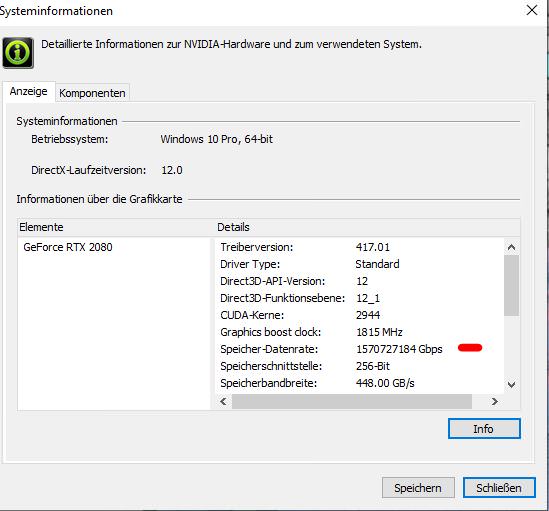Click the 256-Bit memory interface value
This screenshot has width=549, height=511.
pos(373,366)
